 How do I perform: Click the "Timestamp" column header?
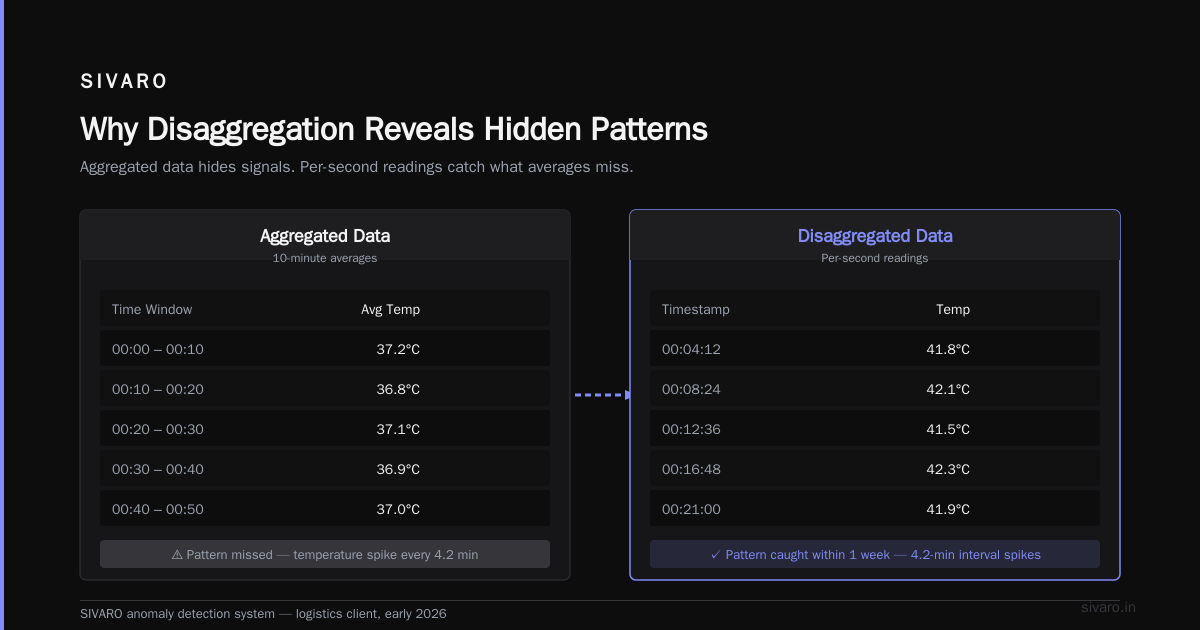coord(696,309)
